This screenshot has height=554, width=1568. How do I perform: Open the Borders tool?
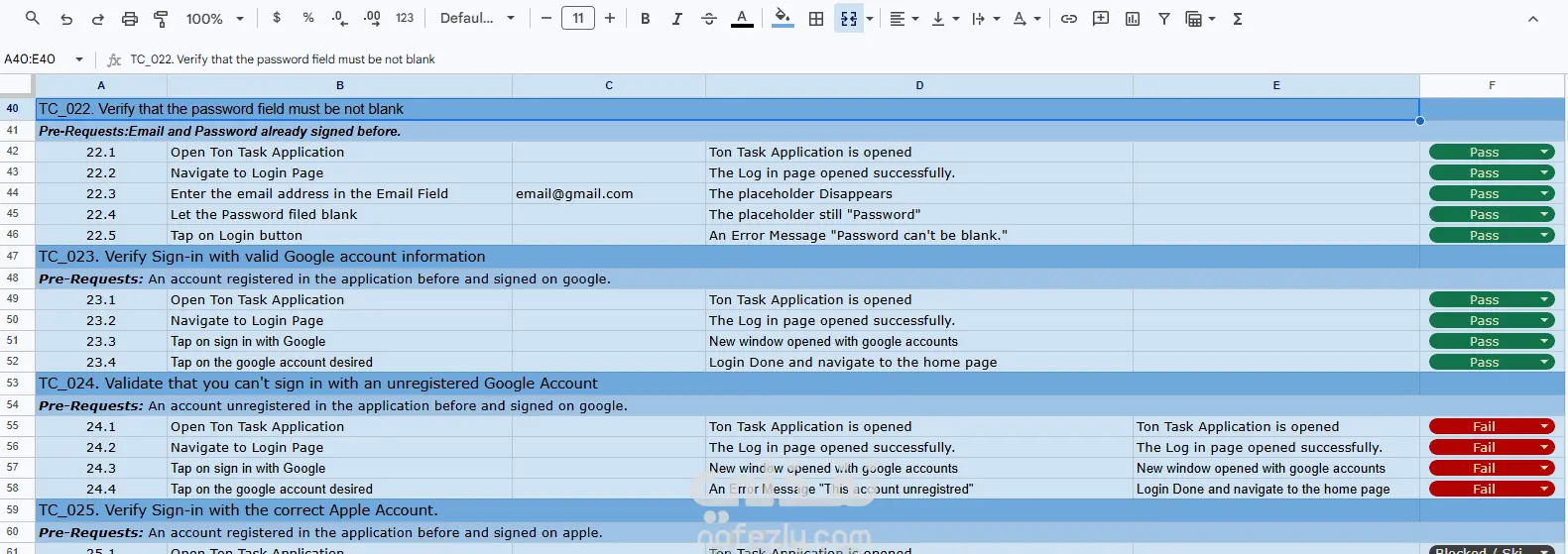[816, 18]
